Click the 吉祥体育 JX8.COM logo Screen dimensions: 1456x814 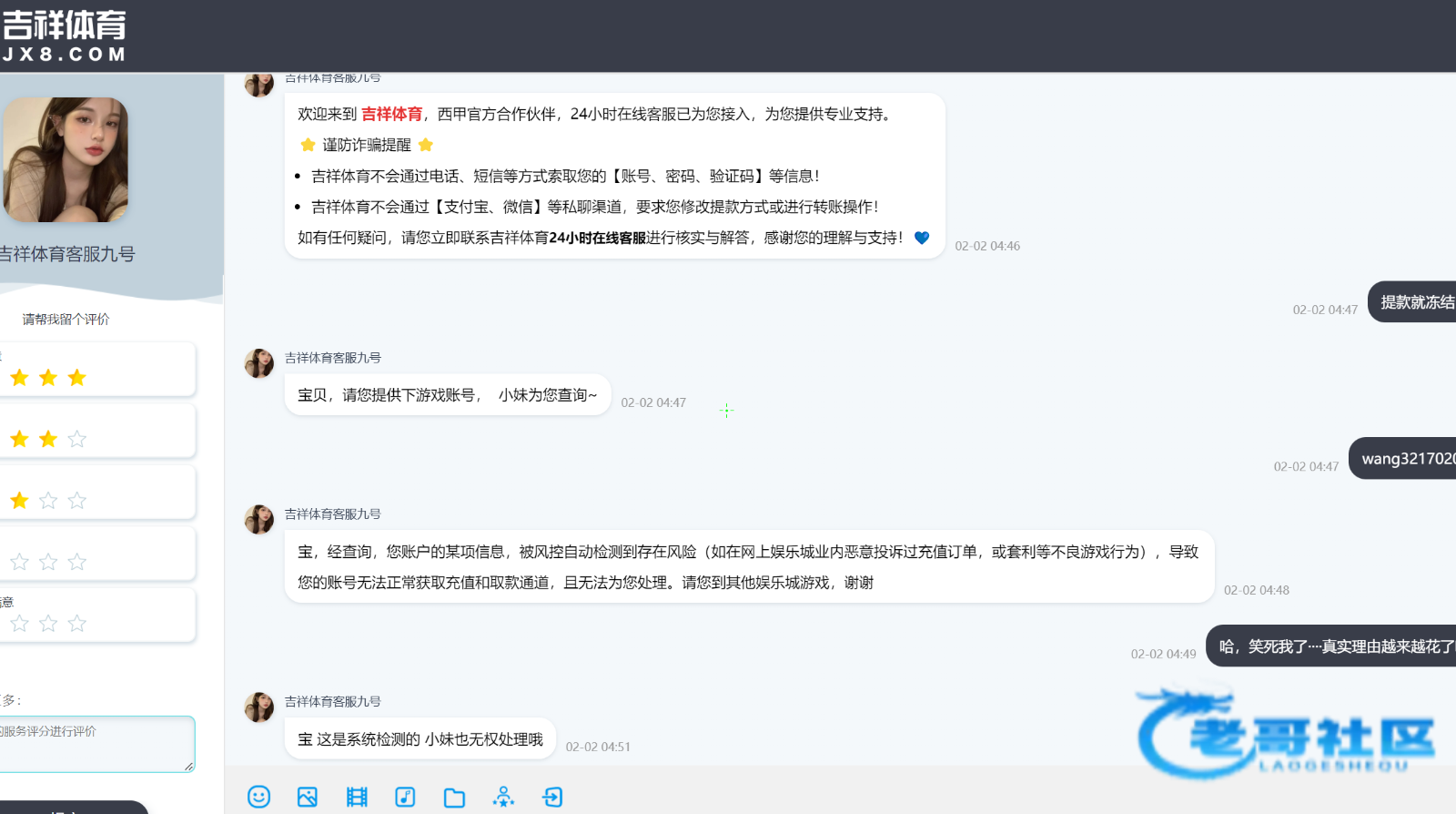64,36
